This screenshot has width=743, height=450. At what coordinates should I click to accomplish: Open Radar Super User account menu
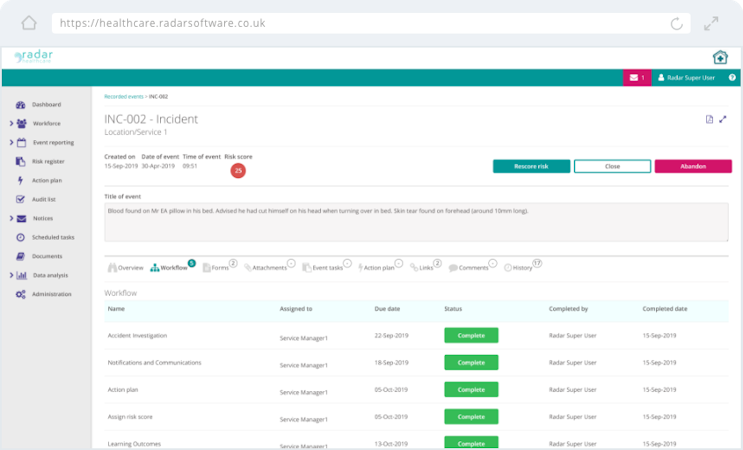click(686, 78)
